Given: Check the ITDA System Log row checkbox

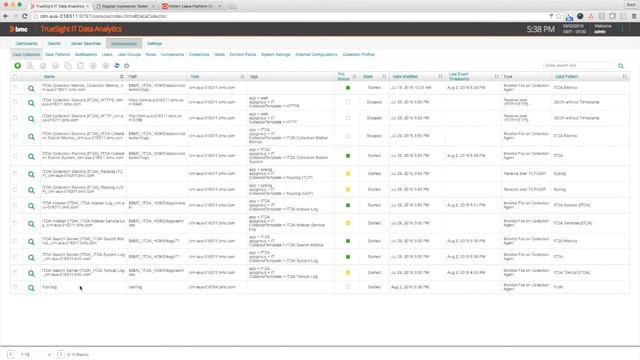Looking at the screenshot, I should pyautogui.click(x=15, y=257).
